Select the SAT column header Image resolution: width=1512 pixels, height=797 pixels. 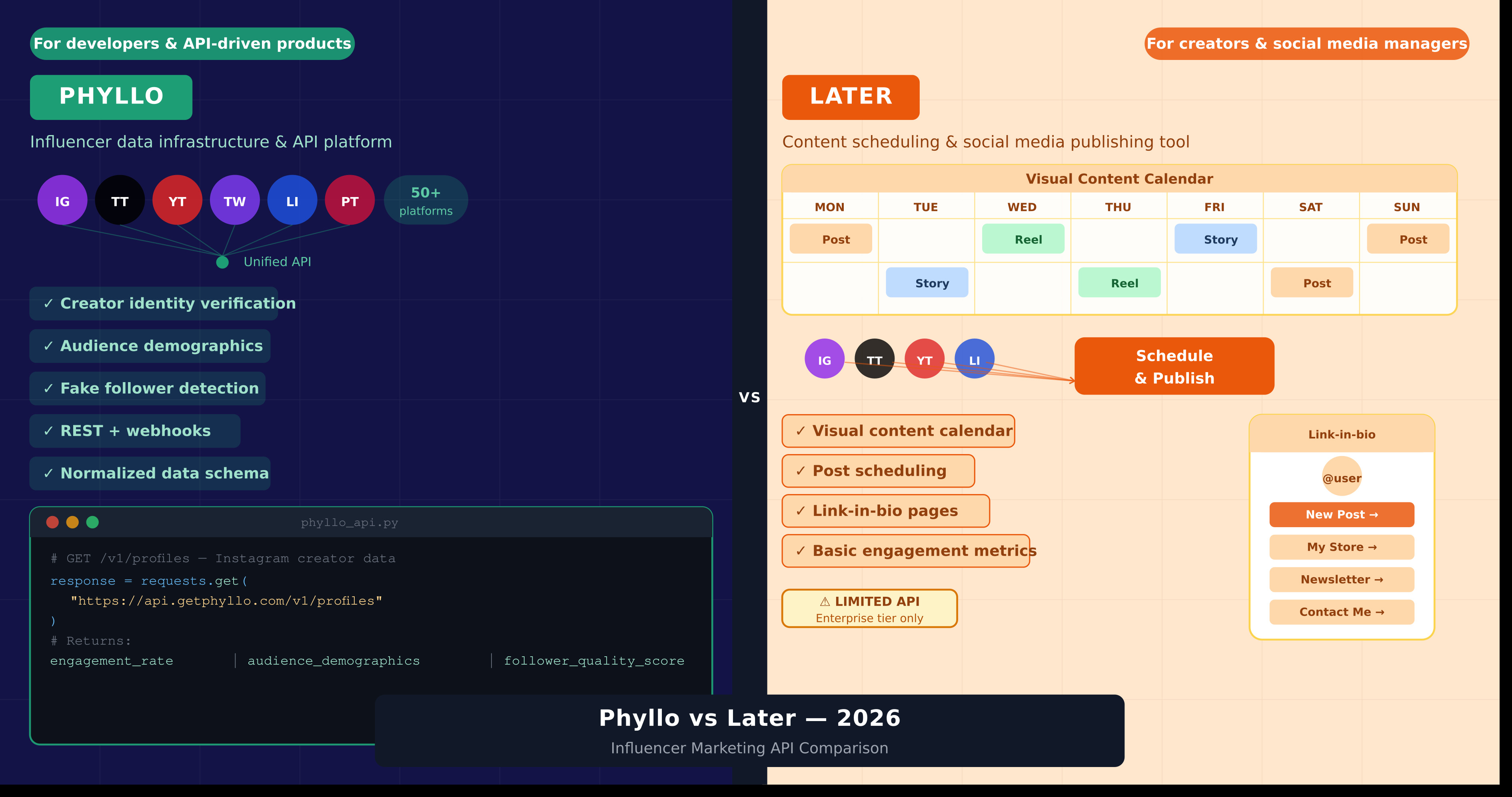click(1311, 207)
